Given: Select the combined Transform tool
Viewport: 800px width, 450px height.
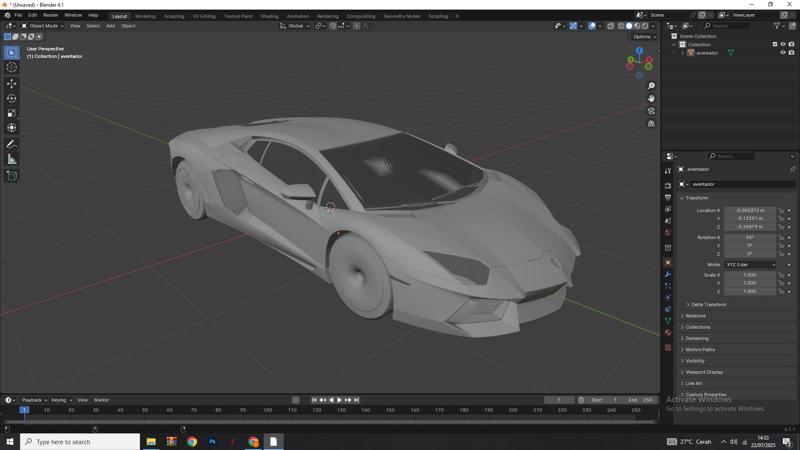Looking at the screenshot, I should pyautogui.click(x=12, y=128).
